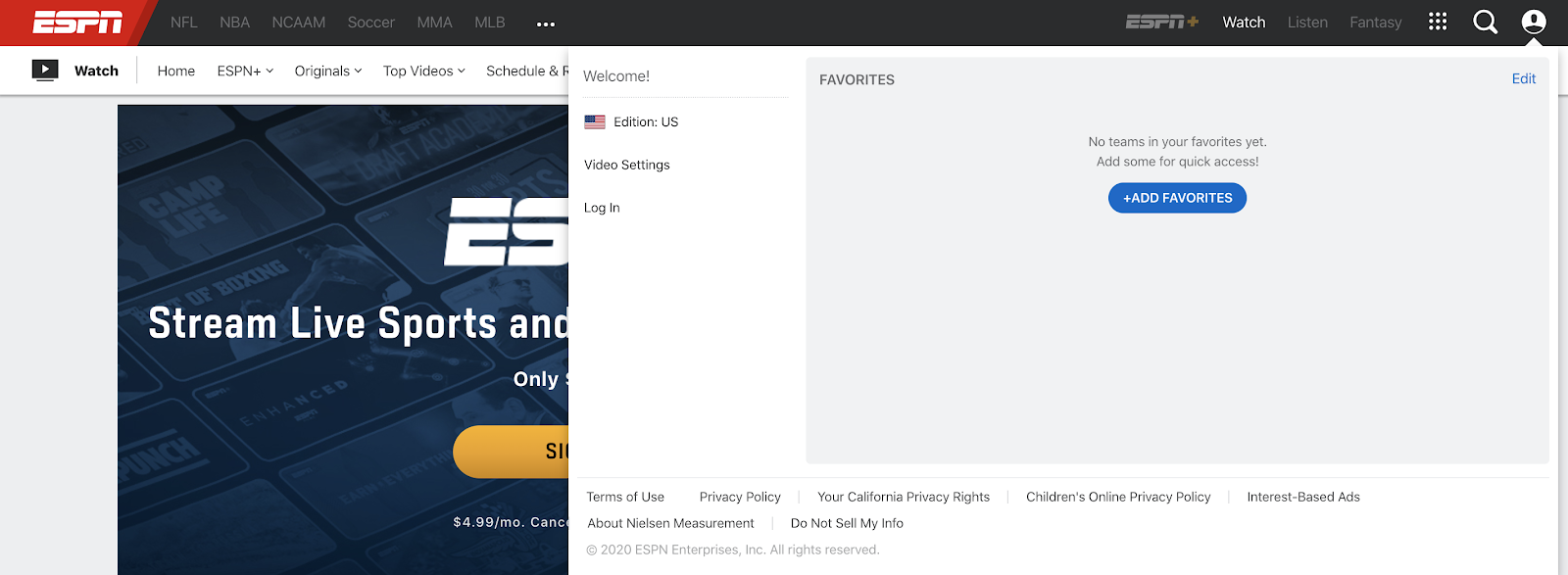Open the NCAAM menu
The height and width of the screenshot is (575, 1568).
[x=299, y=23]
